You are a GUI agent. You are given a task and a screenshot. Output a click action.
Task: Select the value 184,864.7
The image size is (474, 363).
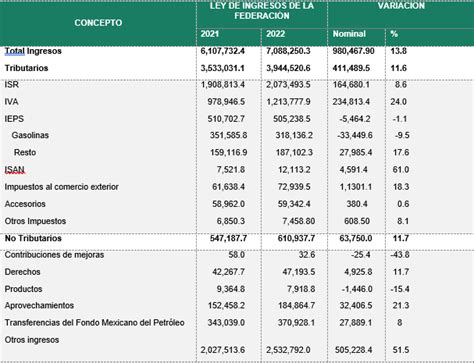(x=296, y=305)
